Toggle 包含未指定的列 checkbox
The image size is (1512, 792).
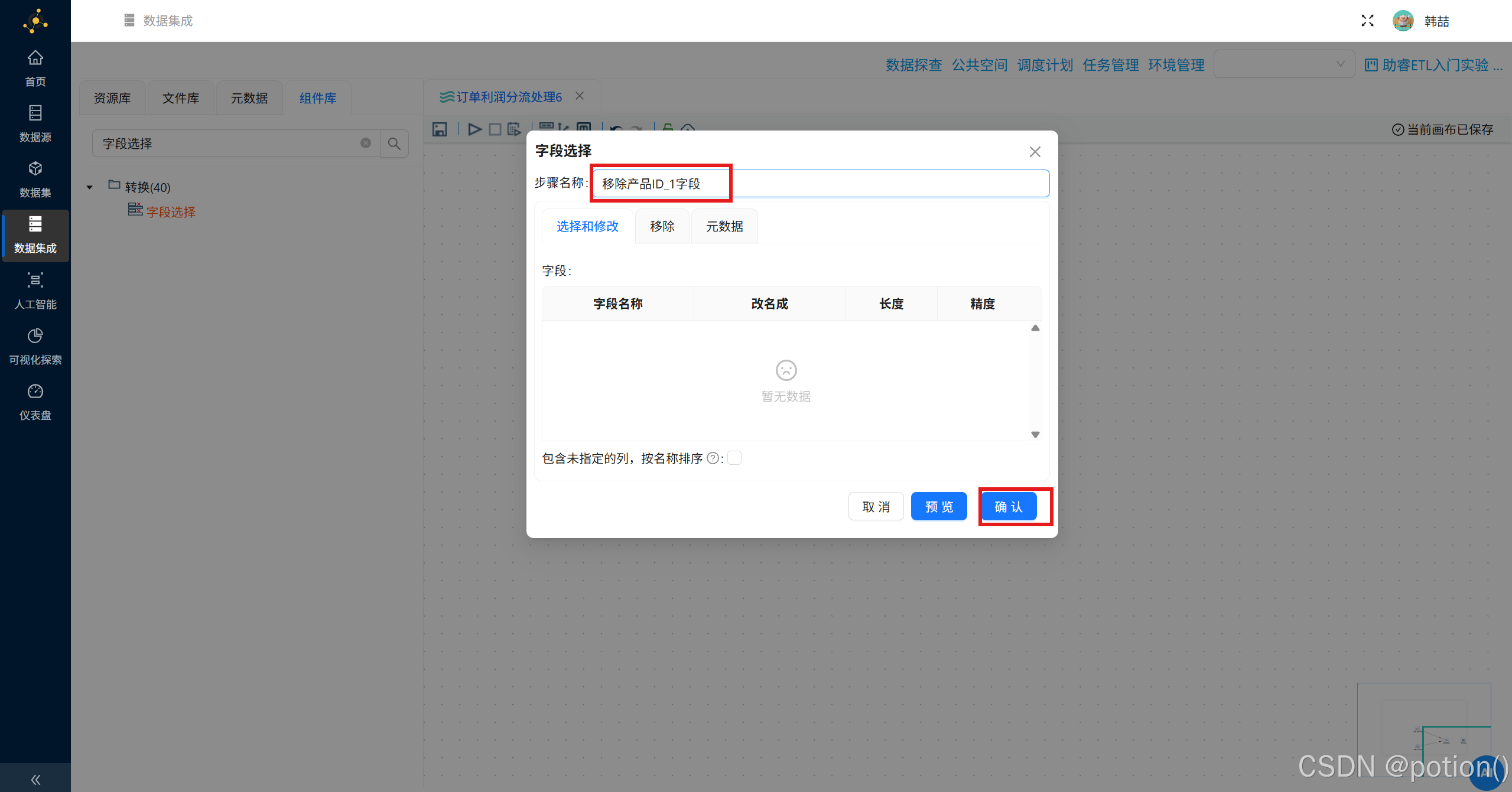point(734,458)
